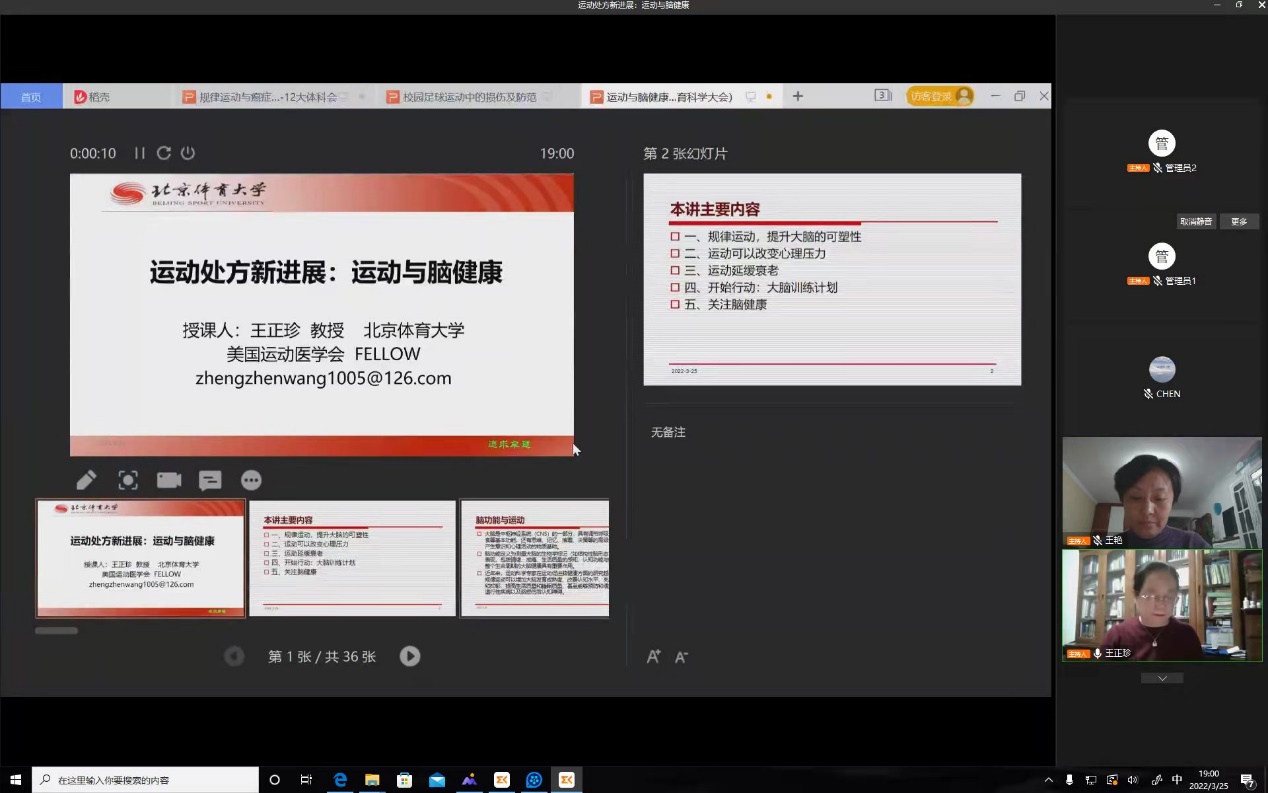Screen dimensions: 1268x793
Task: End the slideshow with power icon
Action: pyautogui.click(x=188, y=153)
